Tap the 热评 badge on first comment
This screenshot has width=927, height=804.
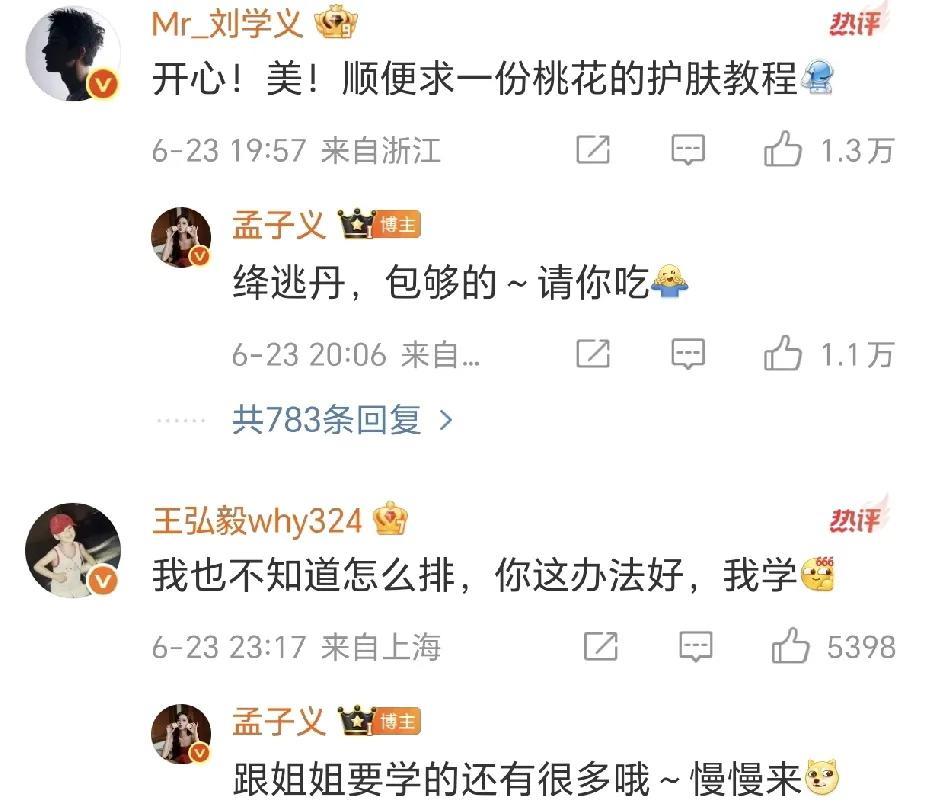(855, 22)
